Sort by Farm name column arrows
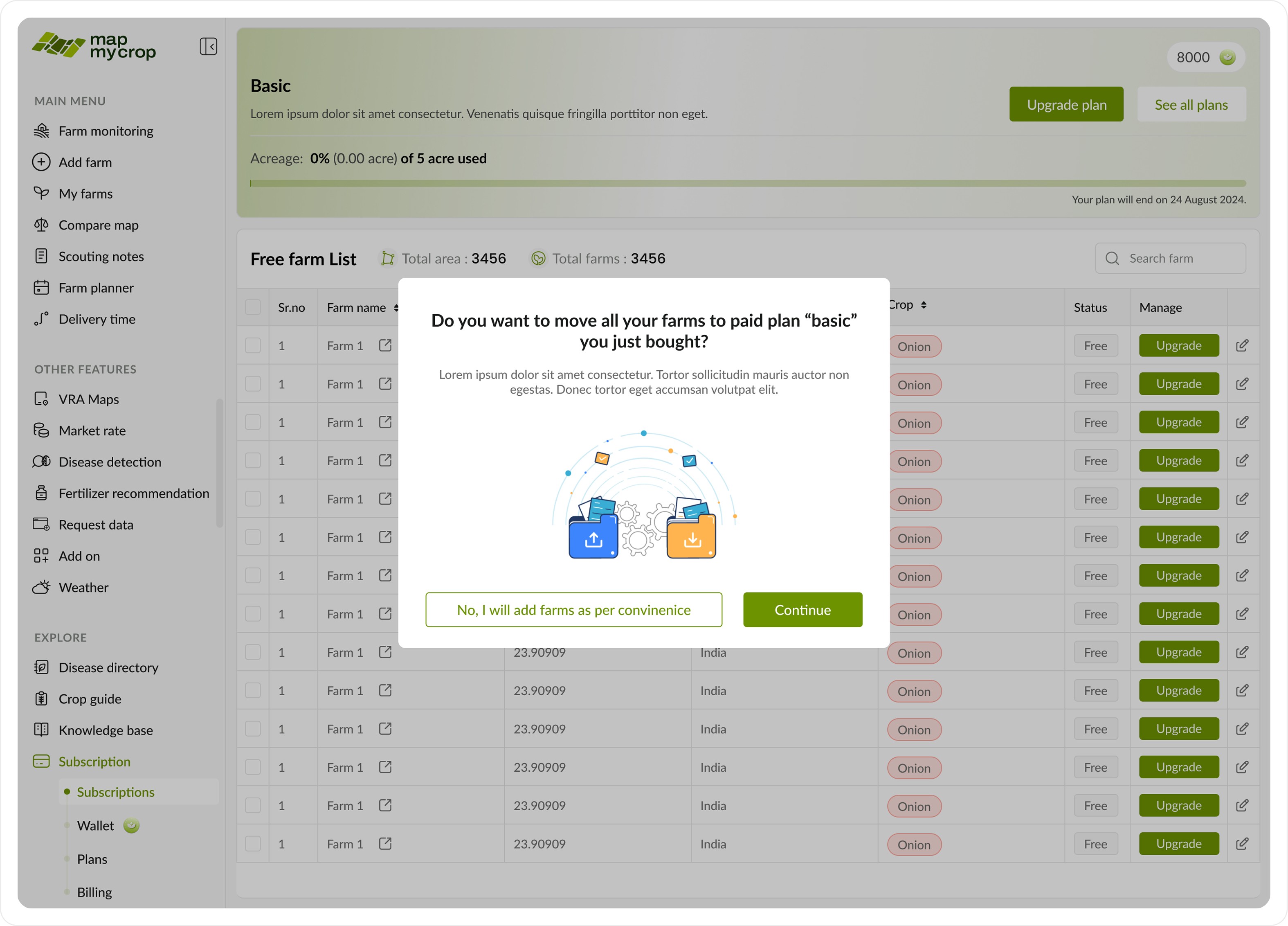 pos(396,307)
